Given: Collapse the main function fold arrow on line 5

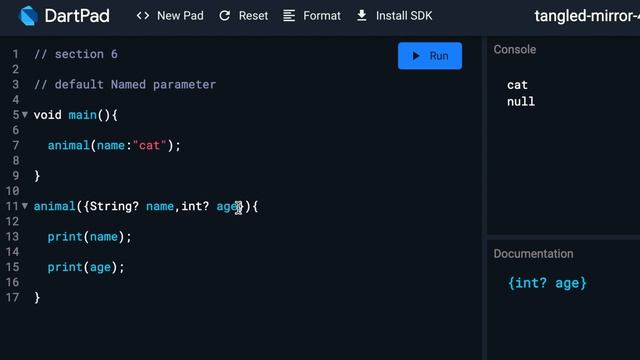Looking at the screenshot, I should point(25,115).
